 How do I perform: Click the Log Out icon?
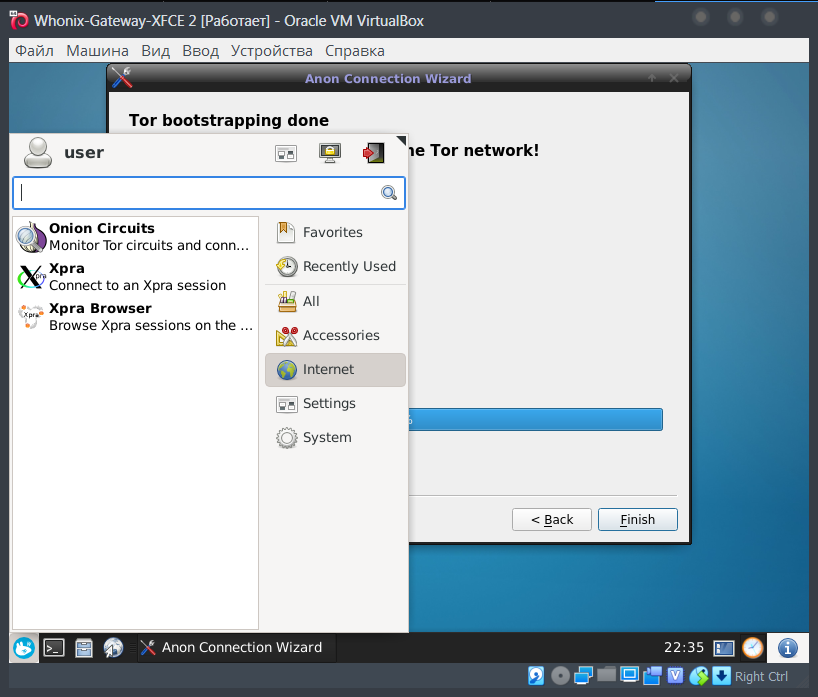click(x=373, y=153)
